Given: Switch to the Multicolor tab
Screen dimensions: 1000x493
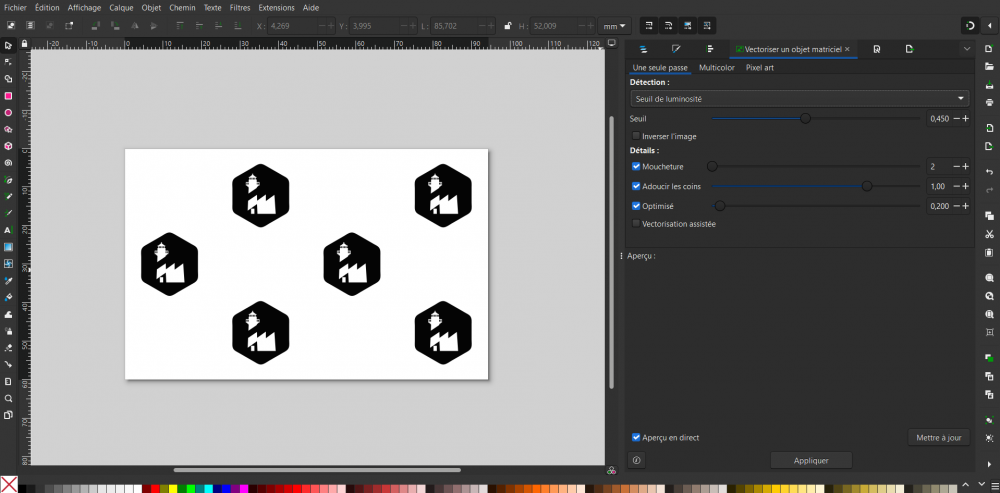Looking at the screenshot, I should (x=716, y=68).
